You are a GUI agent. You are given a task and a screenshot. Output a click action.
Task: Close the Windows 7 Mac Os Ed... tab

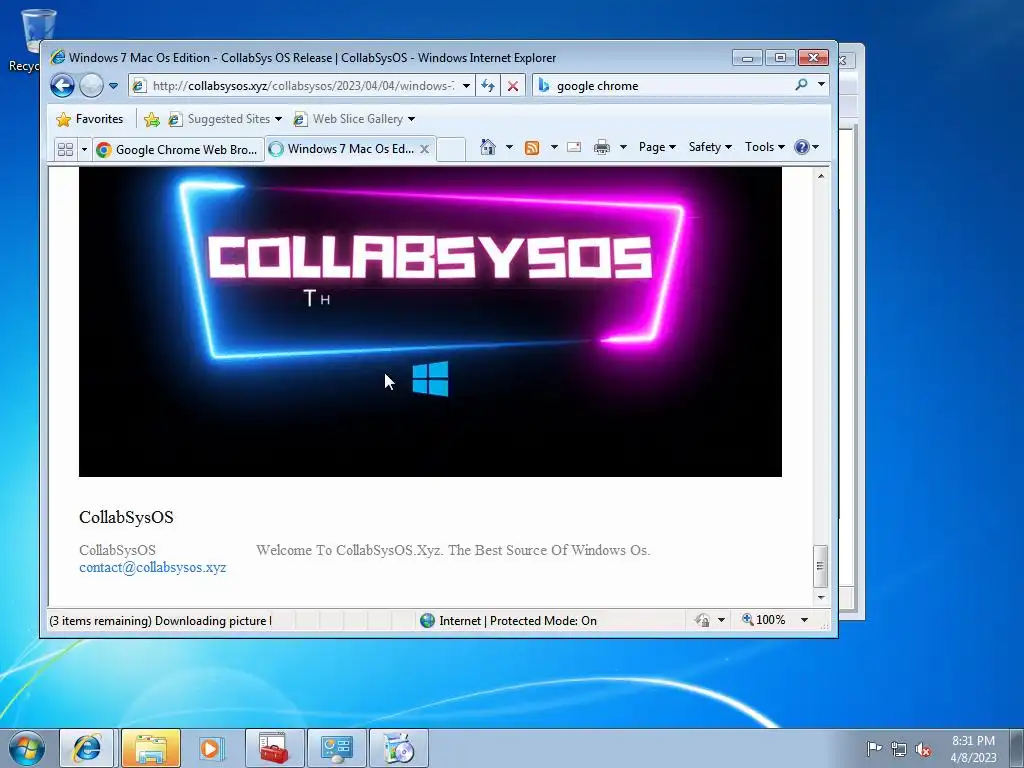coord(424,149)
